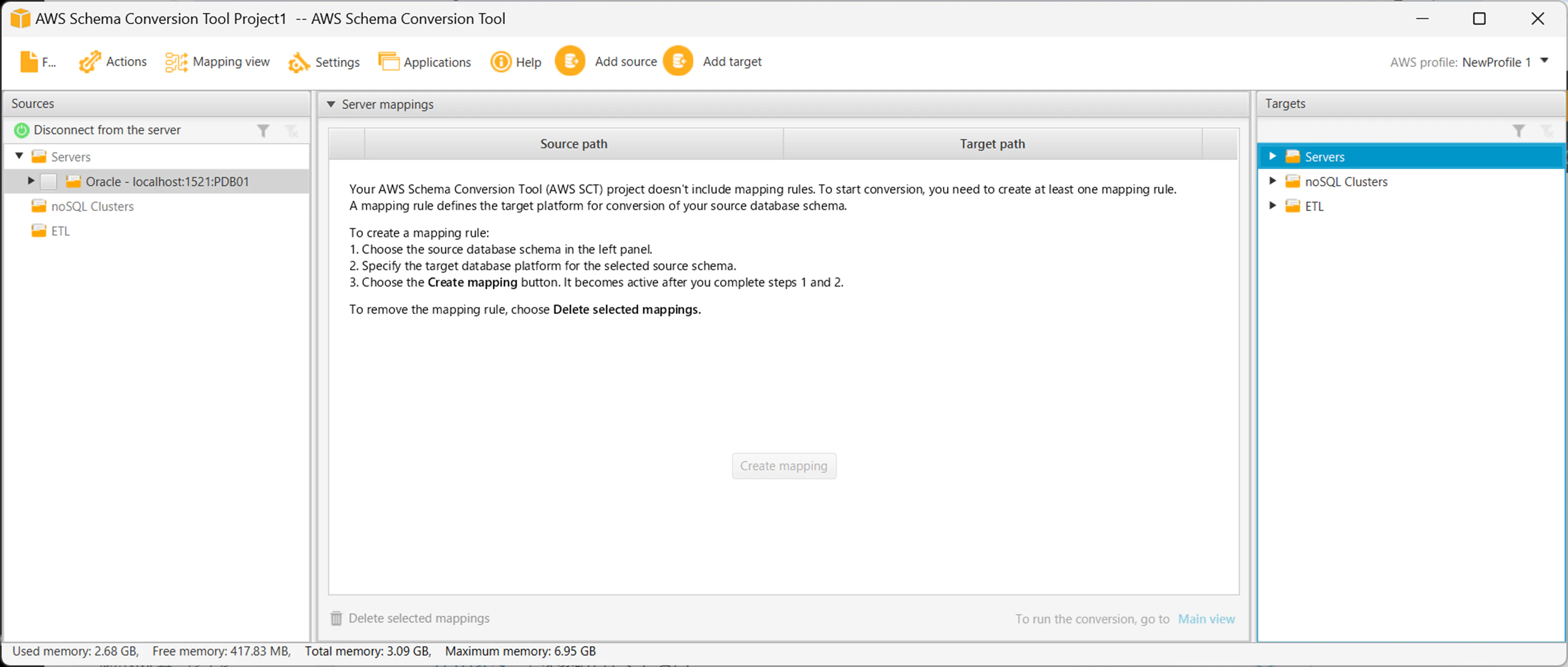Collapse the Server mappings section
The height and width of the screenshot is (667, 1568).
pyautogui.click(x=331, y=104)
